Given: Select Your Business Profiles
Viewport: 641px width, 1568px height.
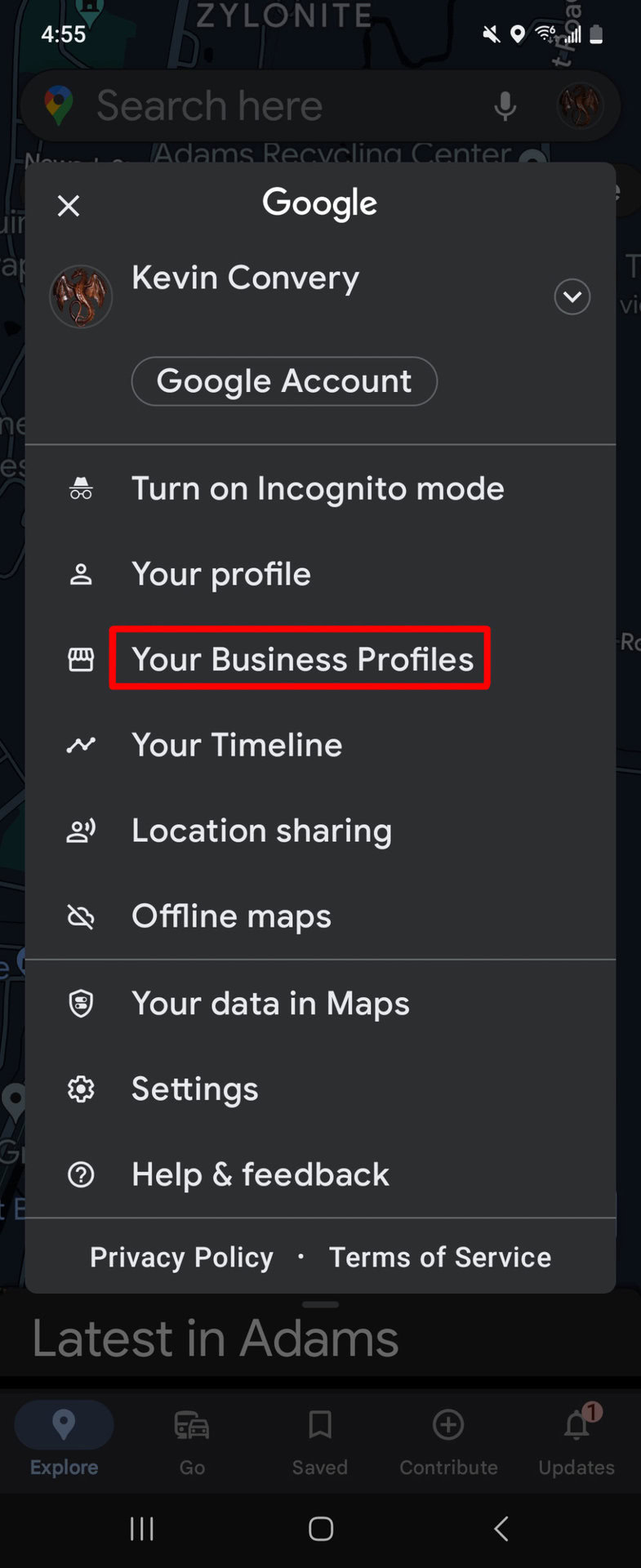Looking at the screenshot, I should pyautogui.click(x=302, y=659).
